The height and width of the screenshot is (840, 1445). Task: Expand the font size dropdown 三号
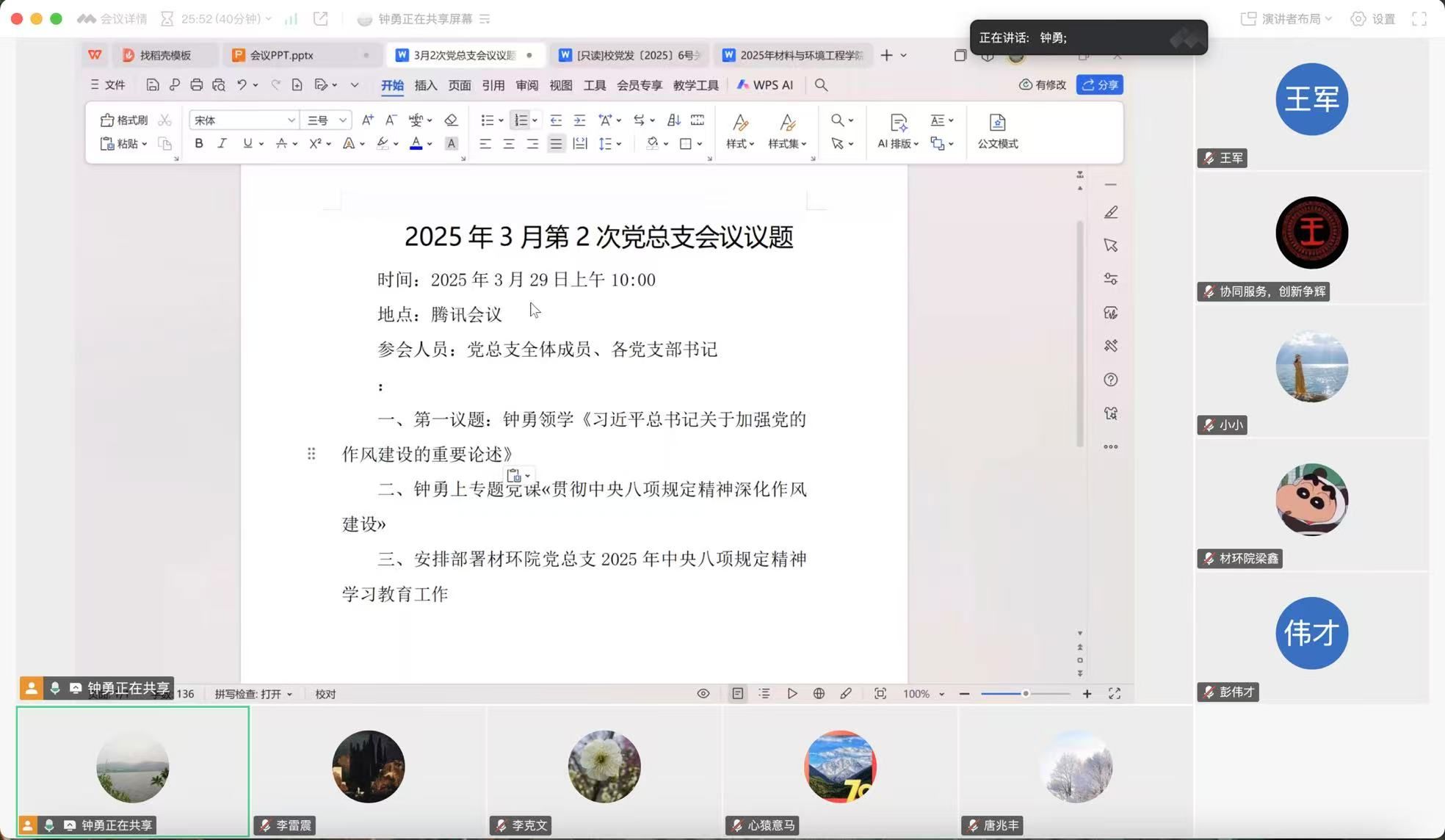coord(342,120)
